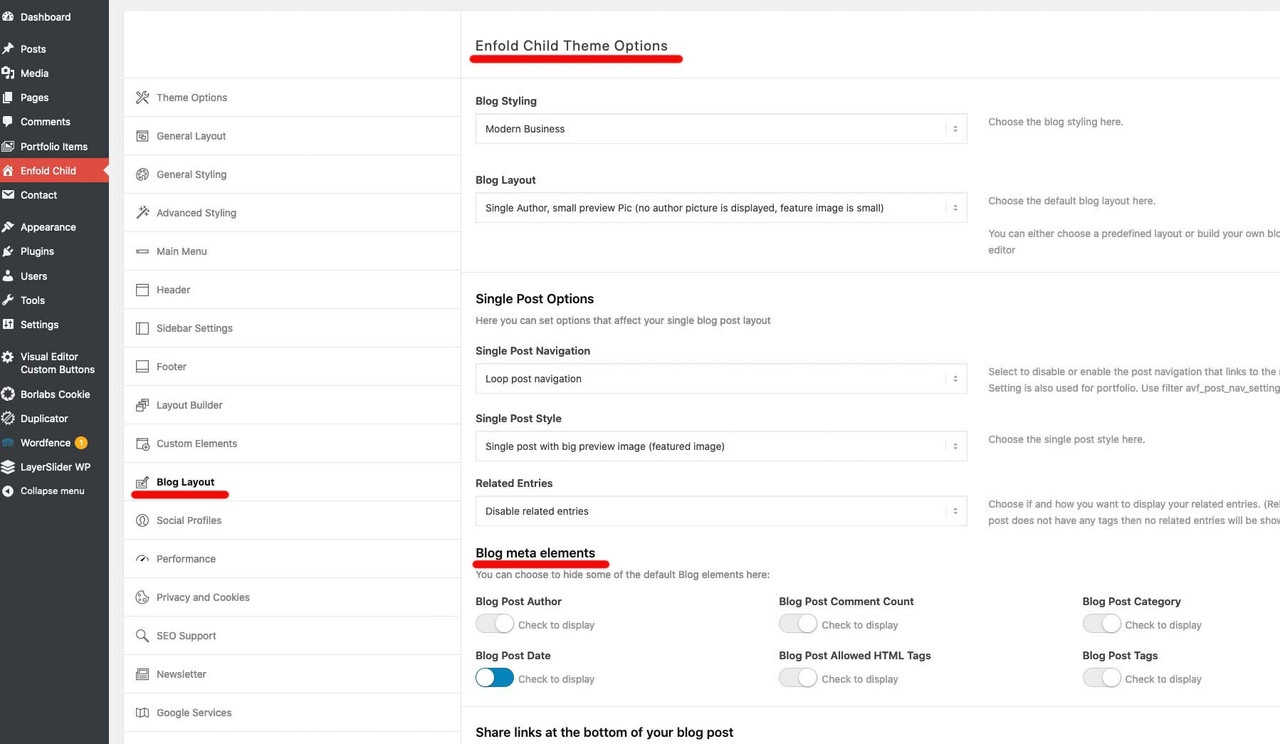The image size is (1280, 744).
Task: Disable the Blog Post Date switch
Action: [494, 678]
